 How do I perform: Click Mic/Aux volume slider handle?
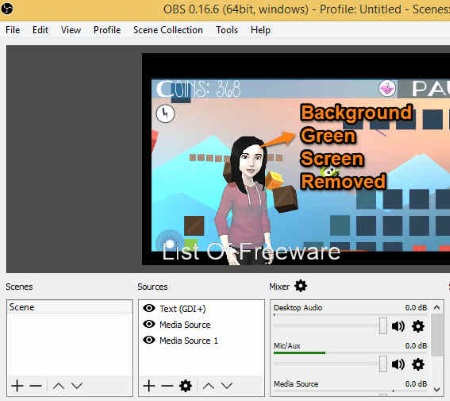pyautogui.click(x=383, y=364)
